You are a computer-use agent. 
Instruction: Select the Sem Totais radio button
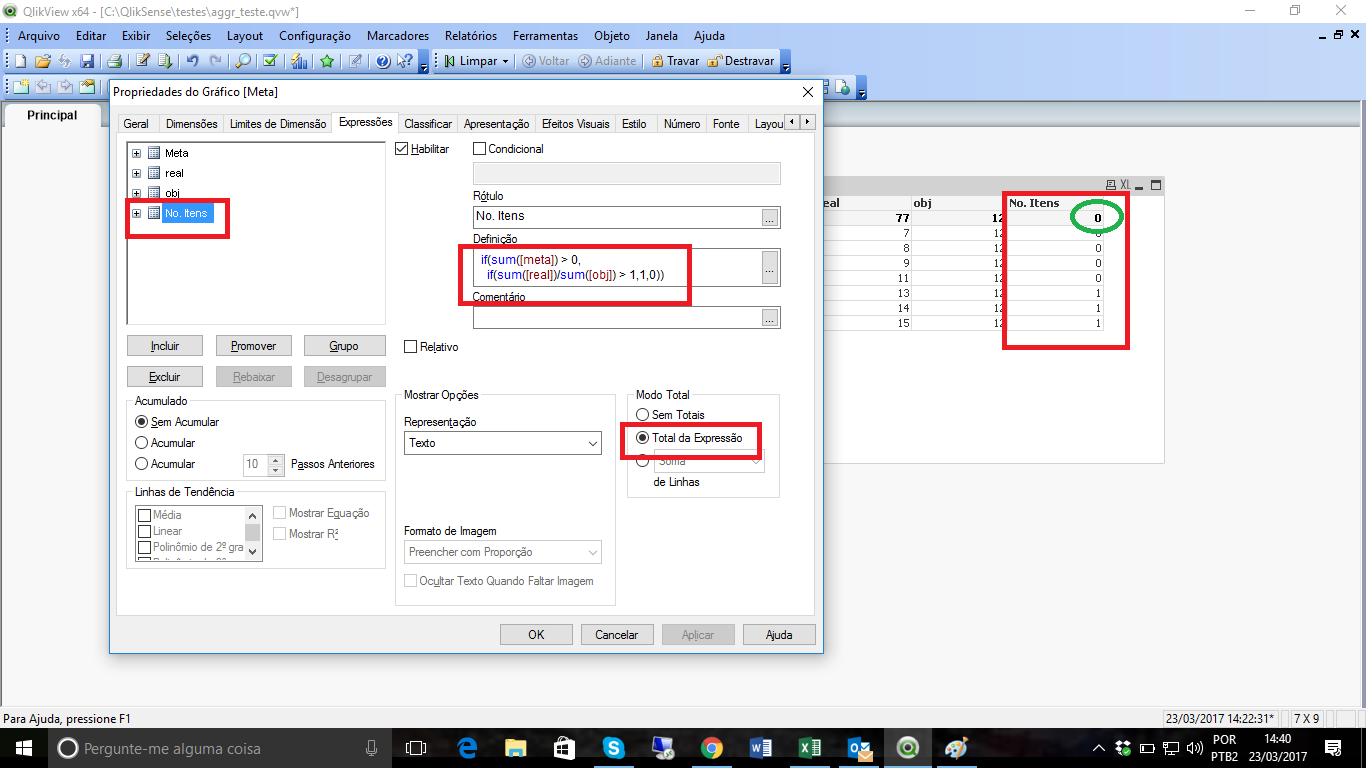642,414
